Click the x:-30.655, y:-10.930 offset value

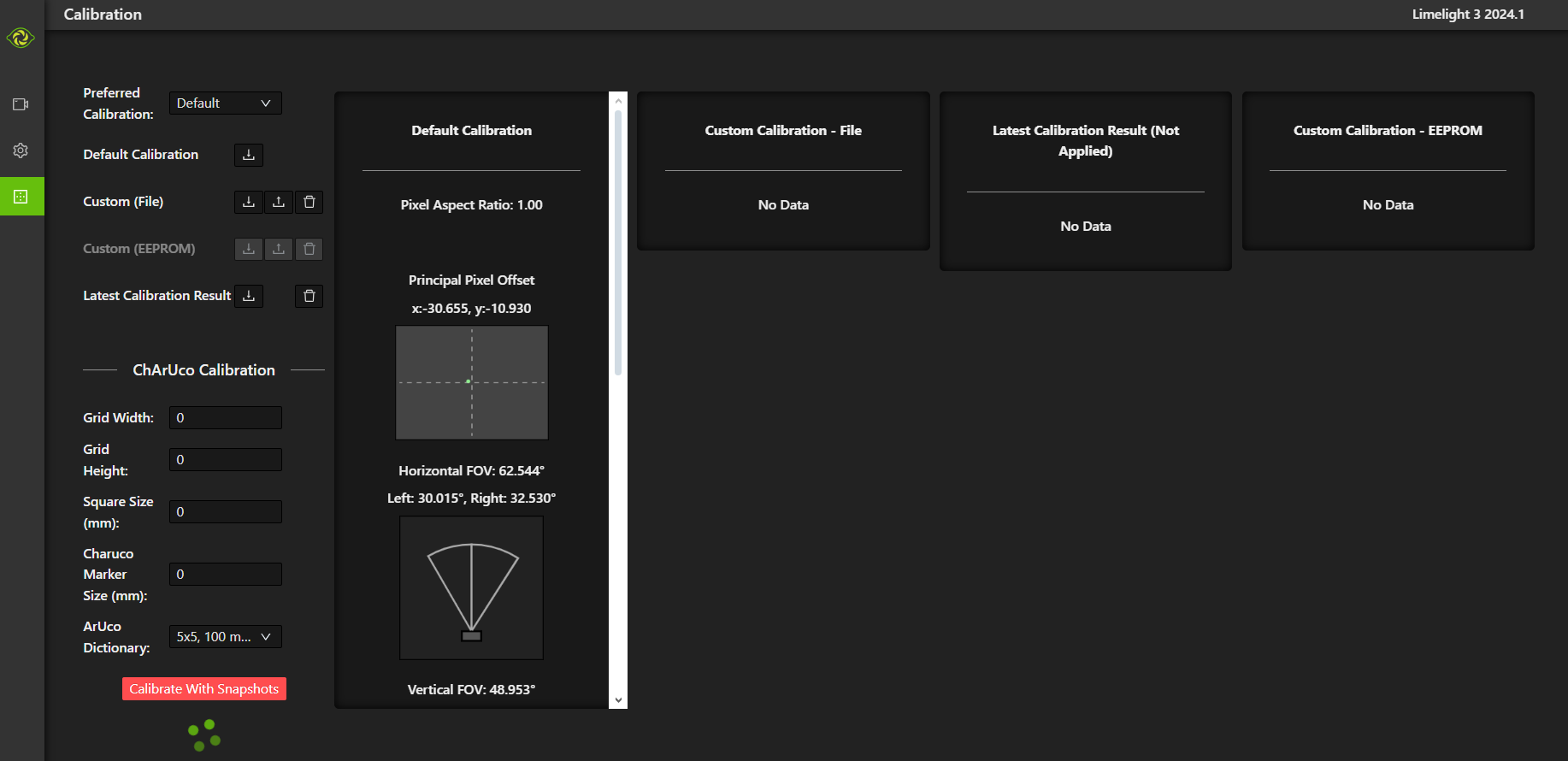472,309
